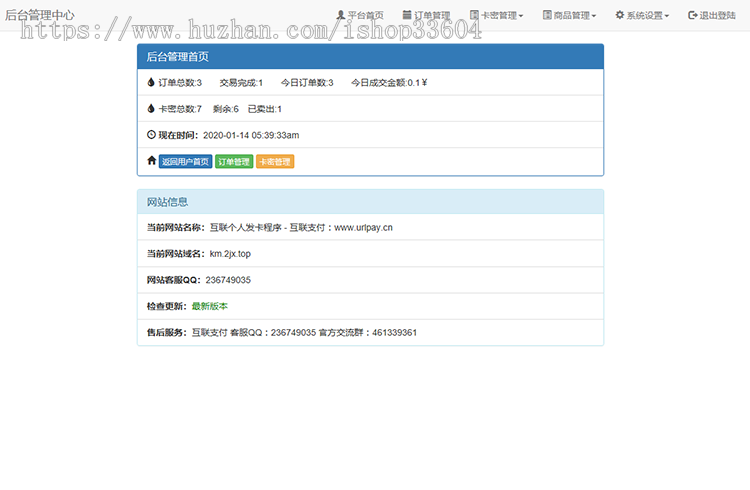This screenshot has height=490, width=750.
Task: Click the list icon beside 订单管理 in navbar
Action: pos(407,15)
